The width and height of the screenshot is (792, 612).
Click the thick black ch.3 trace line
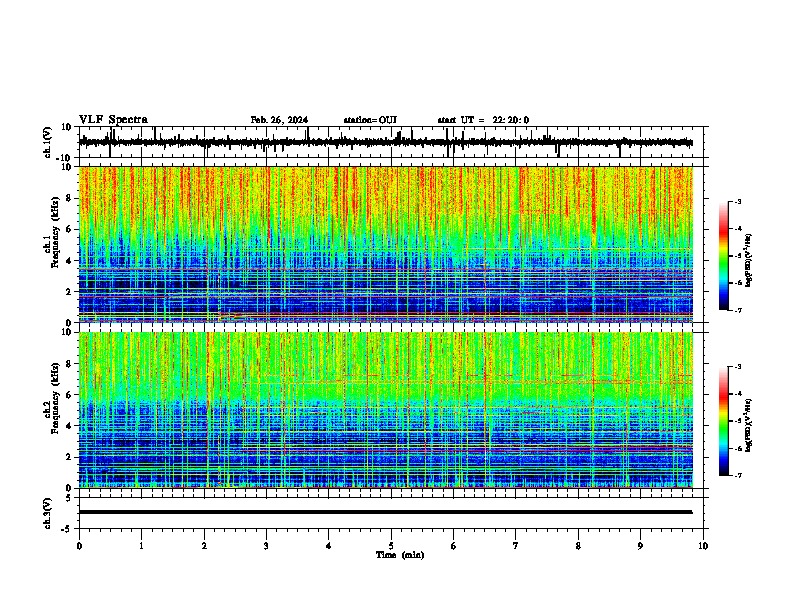point(385,512)
